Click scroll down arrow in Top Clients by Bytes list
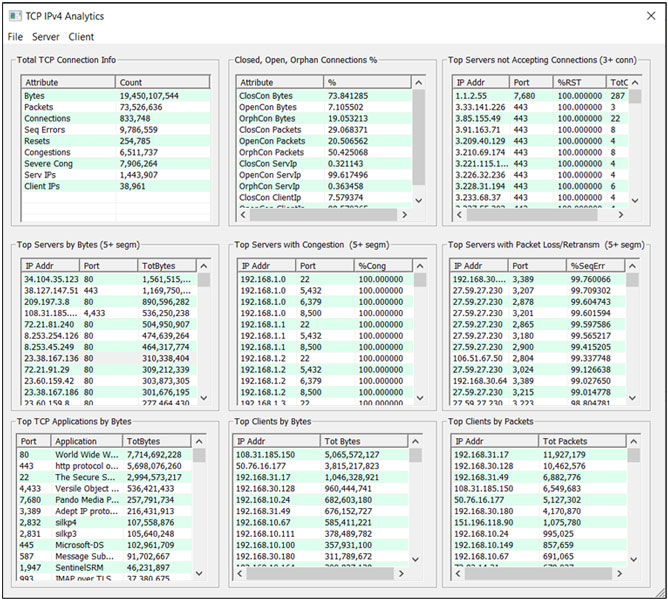This screenshot has height=600, width=668. pyautogui.click(x=415, y=559)
